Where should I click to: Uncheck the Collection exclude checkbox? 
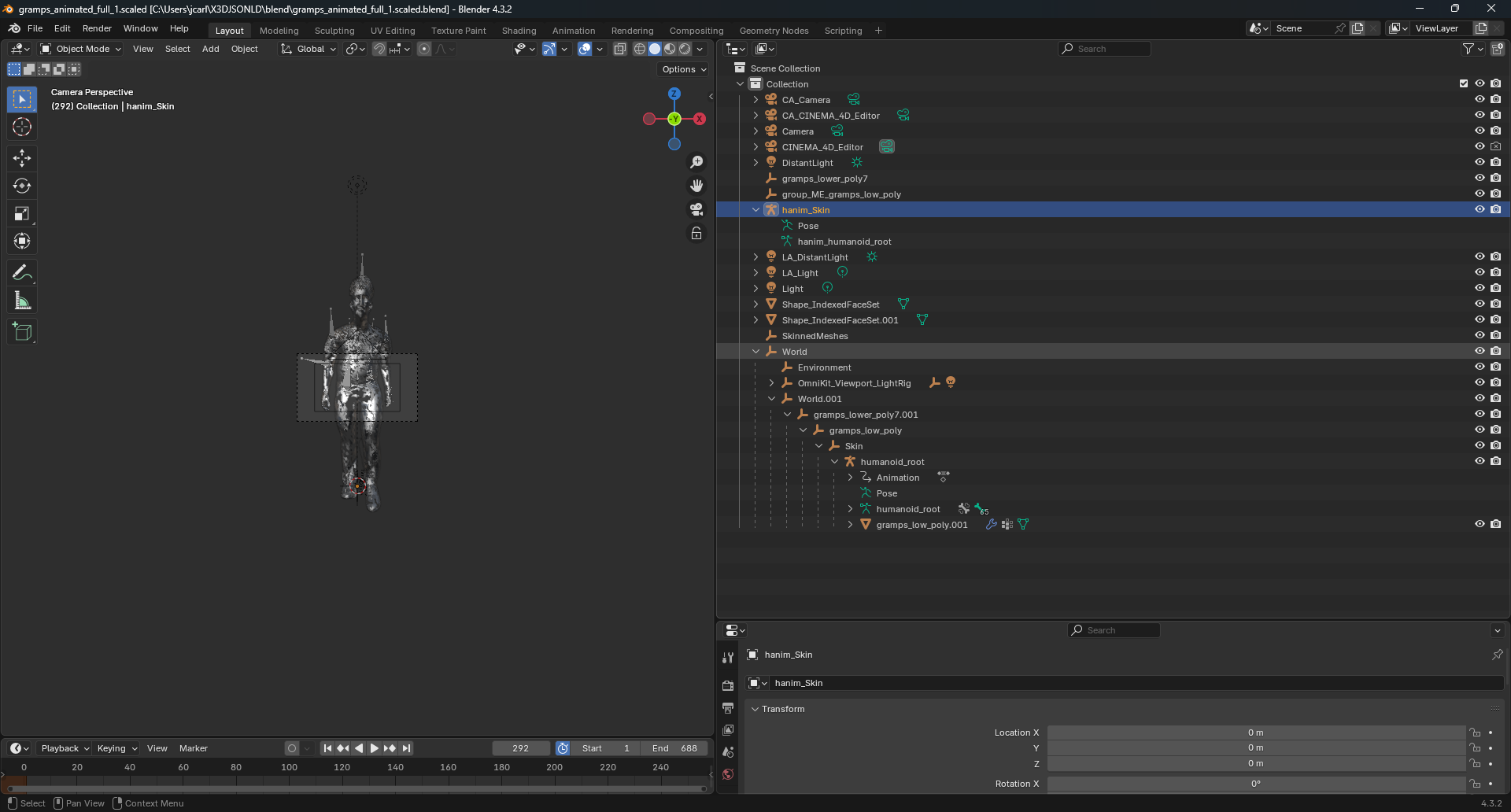[1464, 83]
